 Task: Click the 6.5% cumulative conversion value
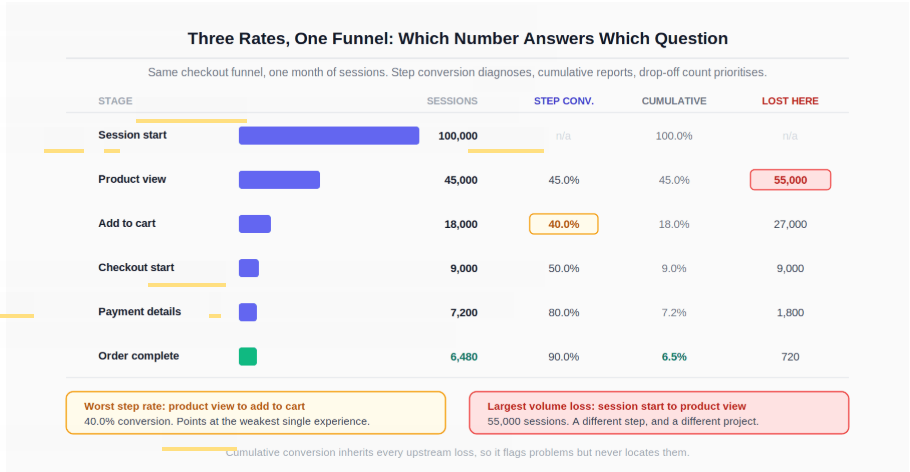[x=674, y=357]
